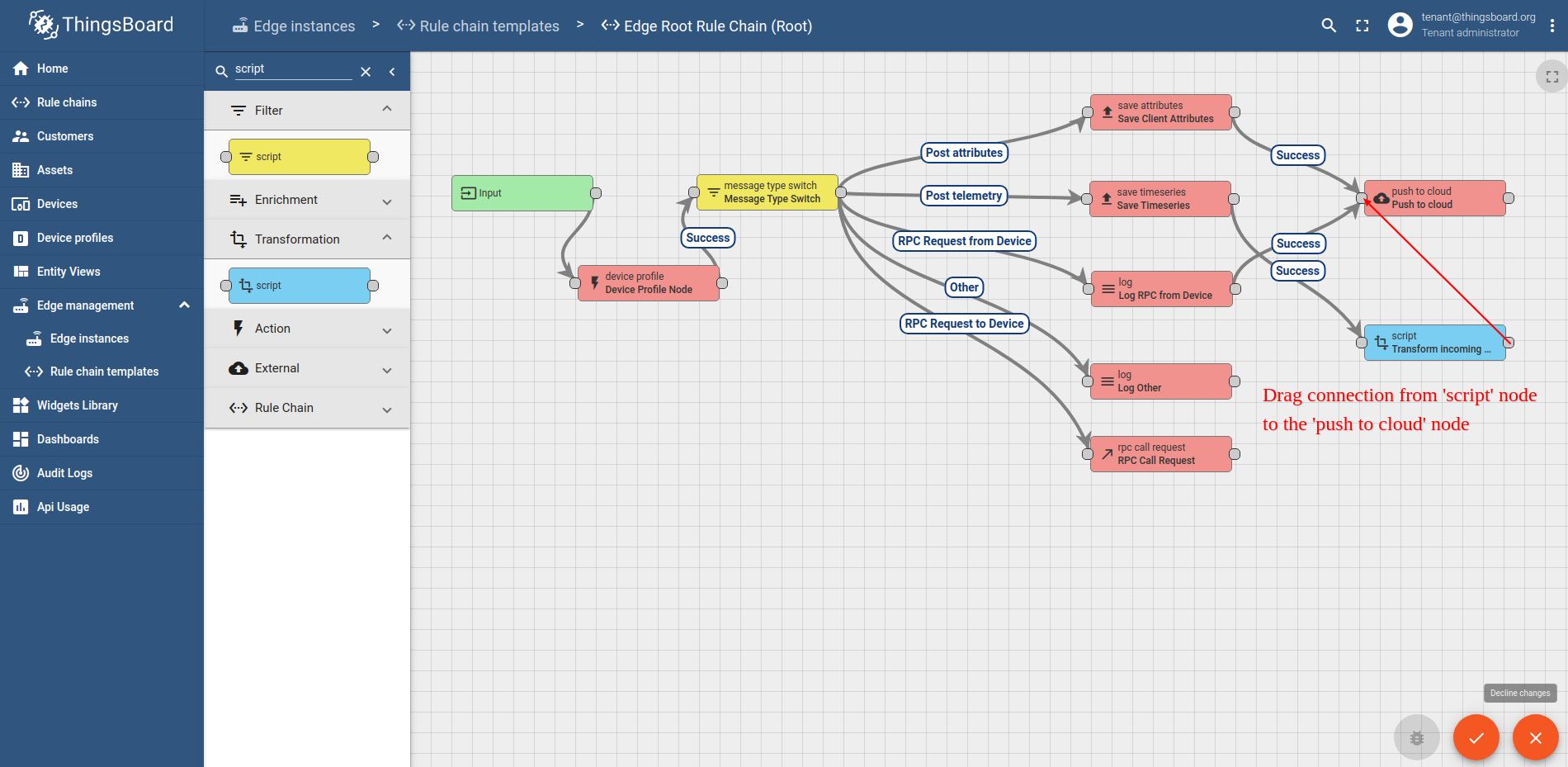Click output port of Input node
The image size is (1568, 767).
click(596, 193)
